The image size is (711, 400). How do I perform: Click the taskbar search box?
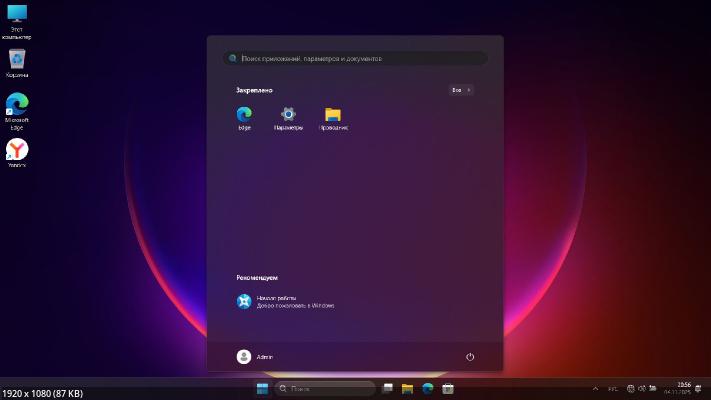pos(325,388)
